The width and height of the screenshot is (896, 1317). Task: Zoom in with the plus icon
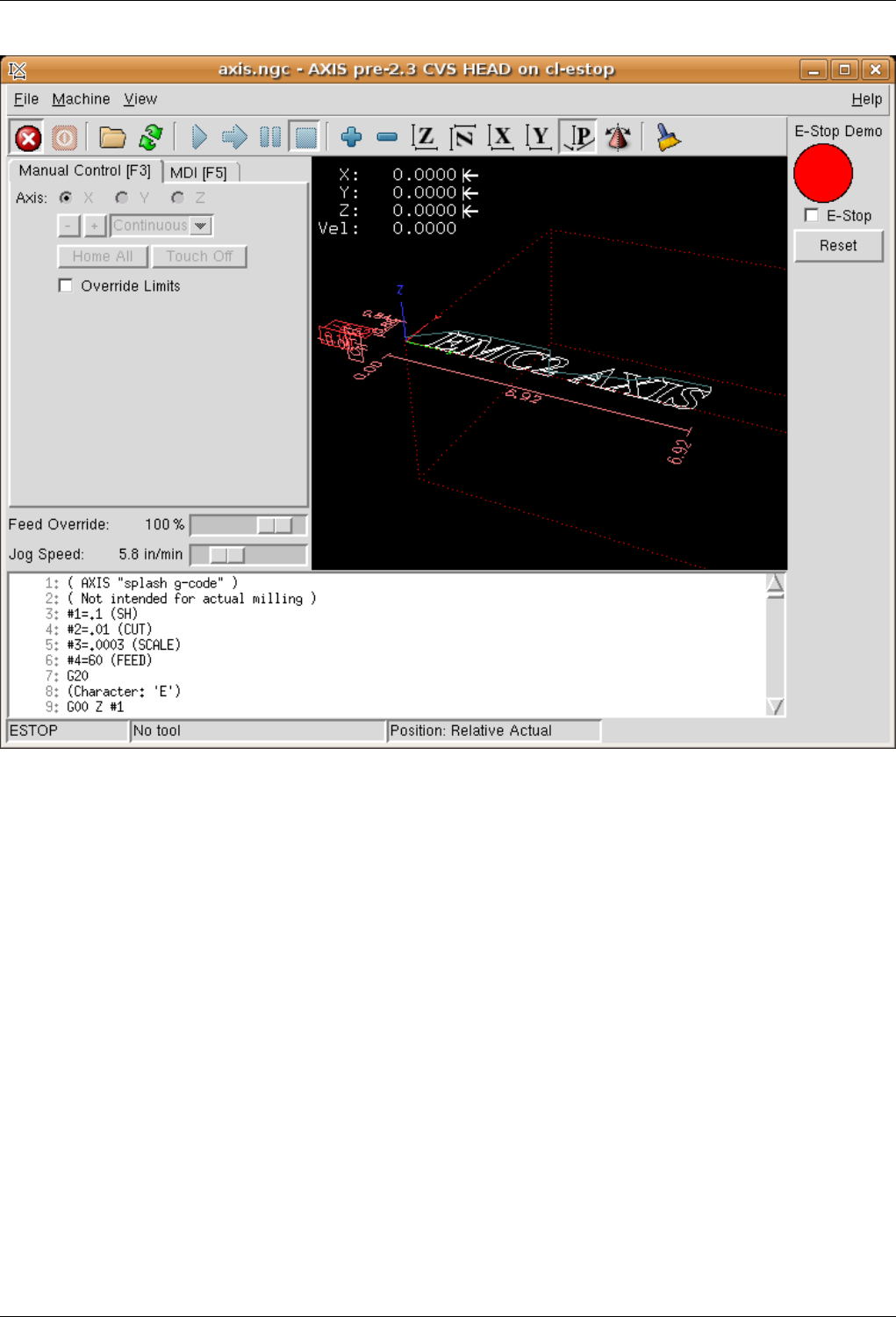point(352,137)
